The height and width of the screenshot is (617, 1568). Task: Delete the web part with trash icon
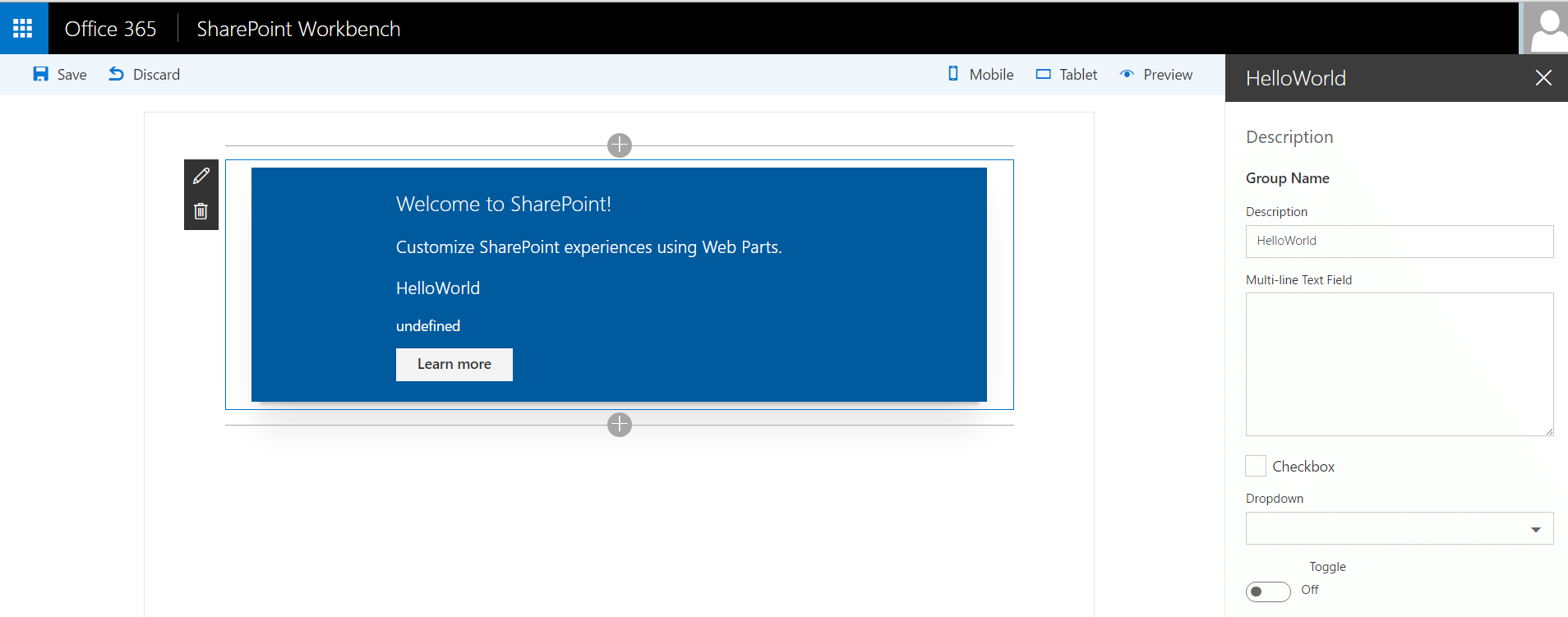(201, 211)
